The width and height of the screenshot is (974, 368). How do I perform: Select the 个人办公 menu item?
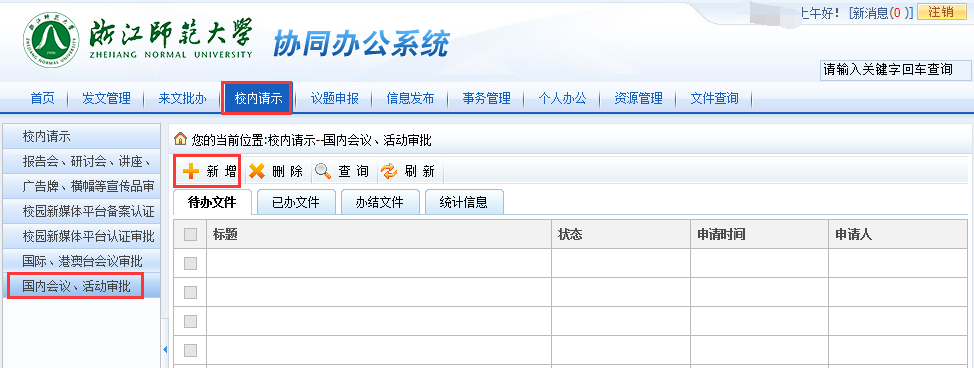tap(562, 98)
